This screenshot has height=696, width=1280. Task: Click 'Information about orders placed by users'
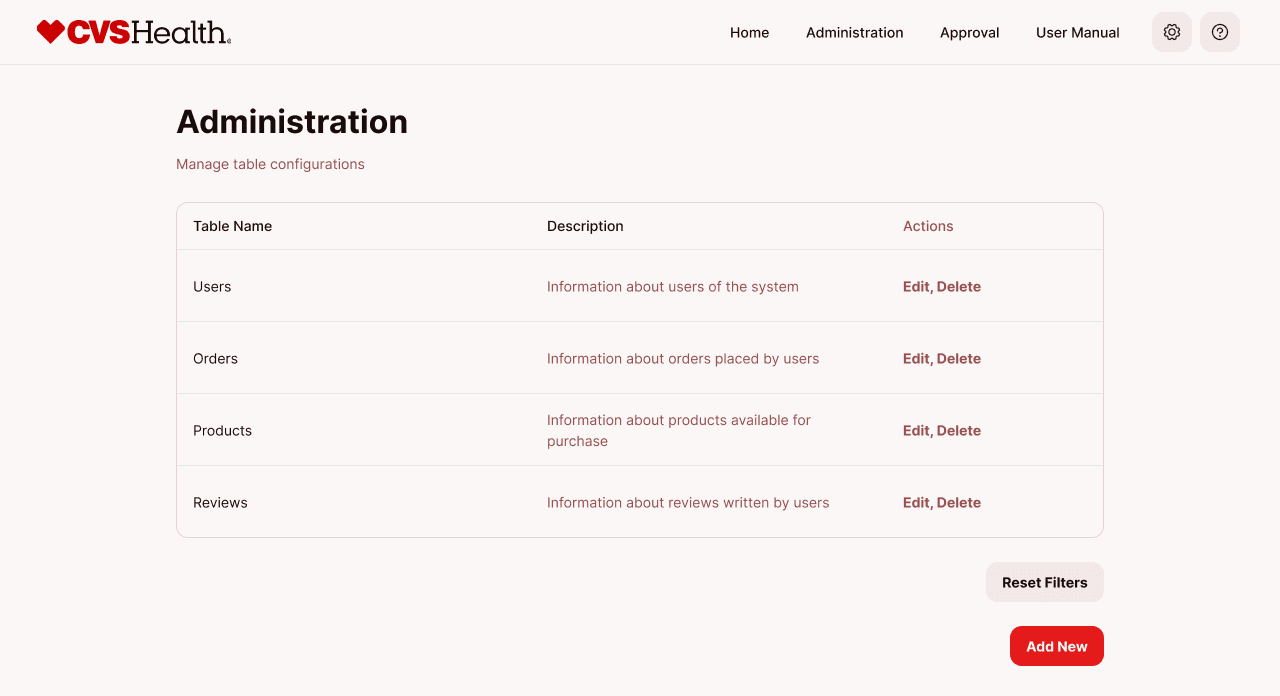[683, 358]
